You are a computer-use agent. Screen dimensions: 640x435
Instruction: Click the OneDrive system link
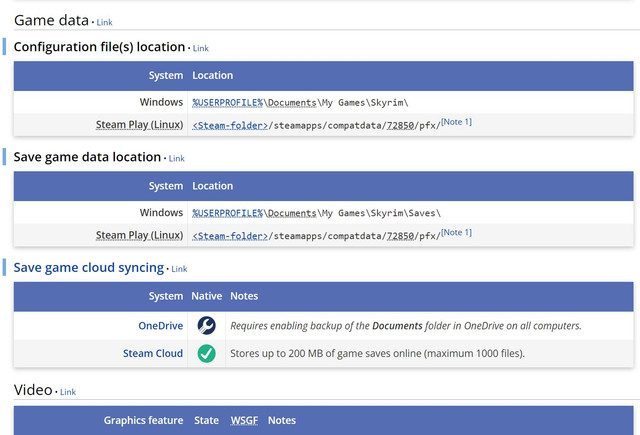coord(160,326)
